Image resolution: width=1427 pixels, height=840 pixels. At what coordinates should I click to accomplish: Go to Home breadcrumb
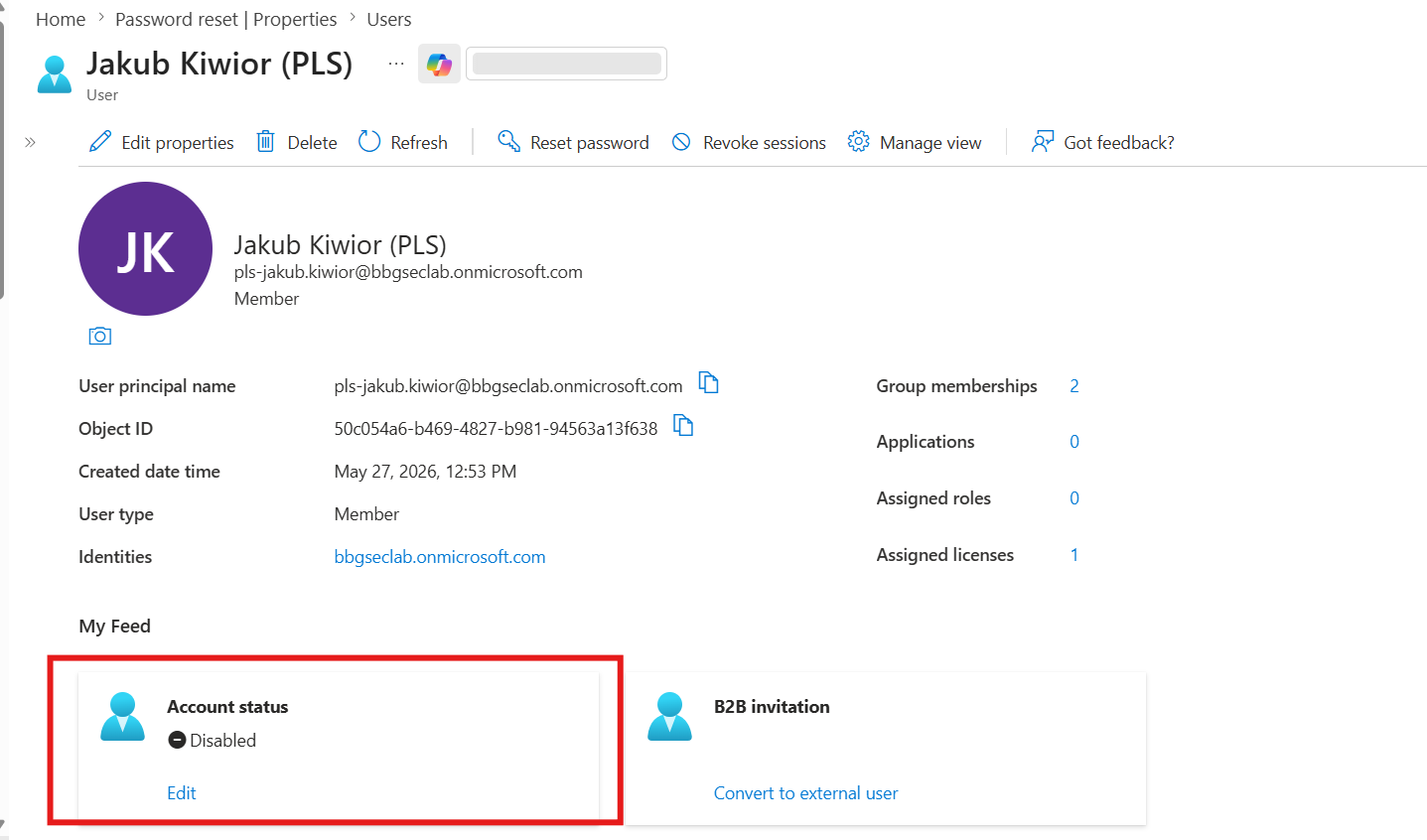click(x=61, y=20)
